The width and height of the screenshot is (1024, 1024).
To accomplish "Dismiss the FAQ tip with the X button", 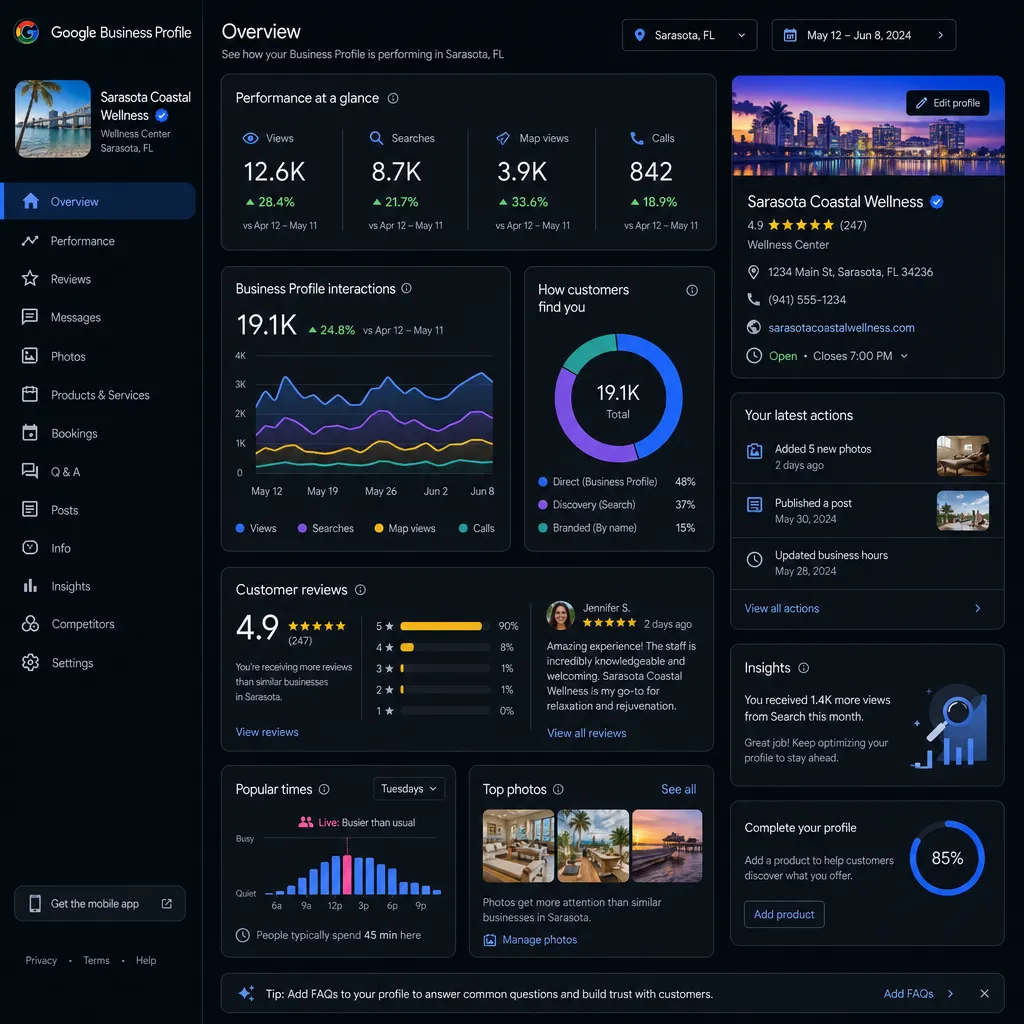I will [x=984, y=993].
